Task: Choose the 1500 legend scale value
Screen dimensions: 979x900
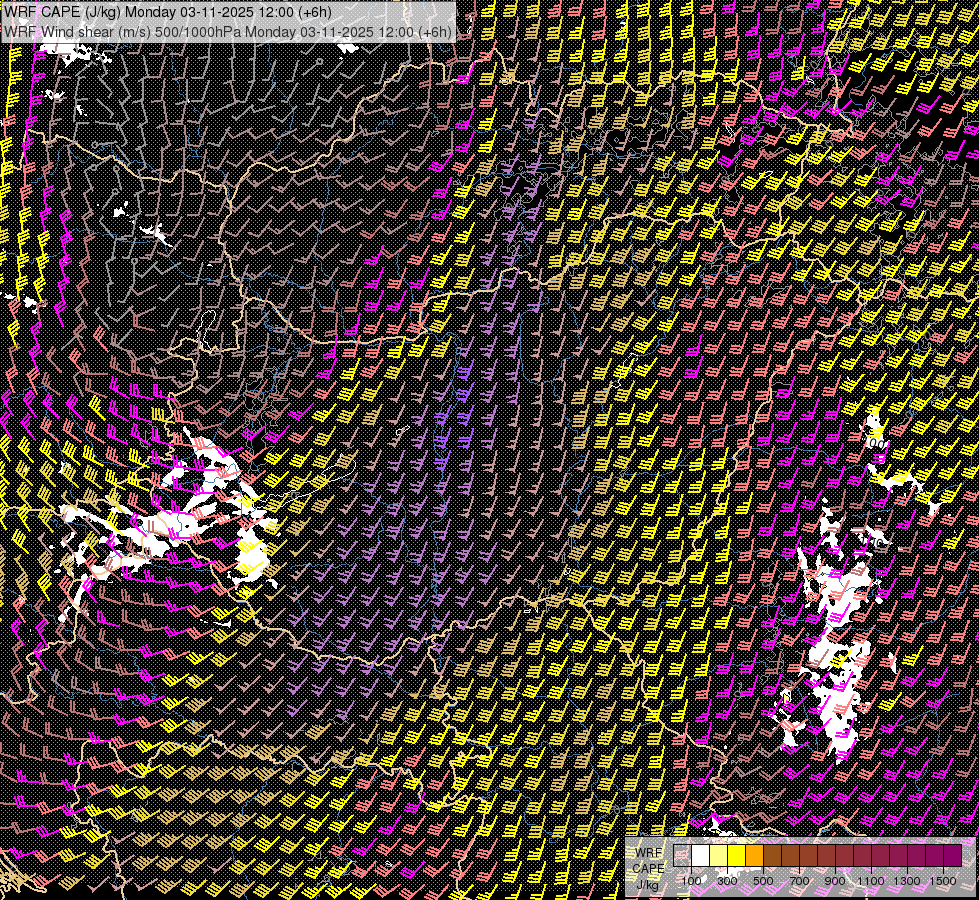Action: 943,880
